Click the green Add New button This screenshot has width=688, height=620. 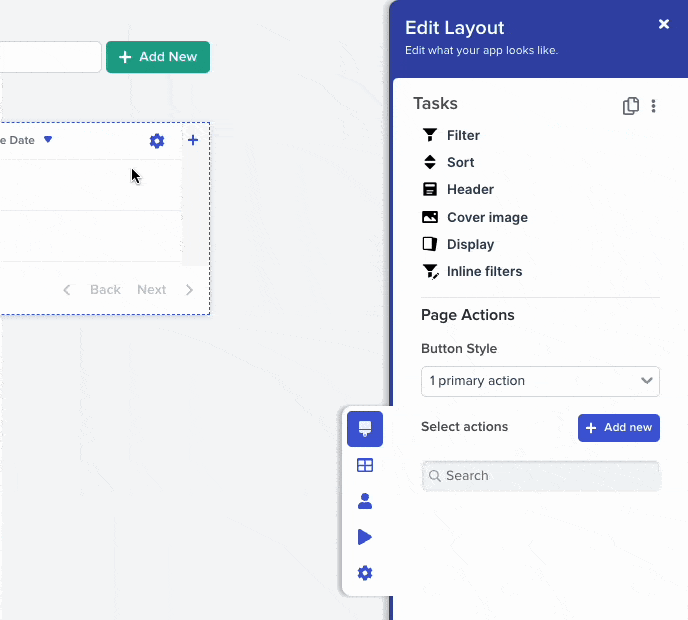pos(158,57)
